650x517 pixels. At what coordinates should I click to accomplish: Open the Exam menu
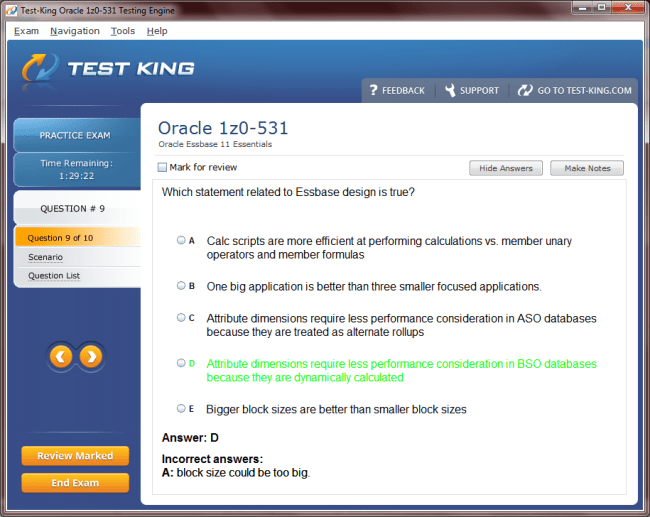tap(26, 31)
